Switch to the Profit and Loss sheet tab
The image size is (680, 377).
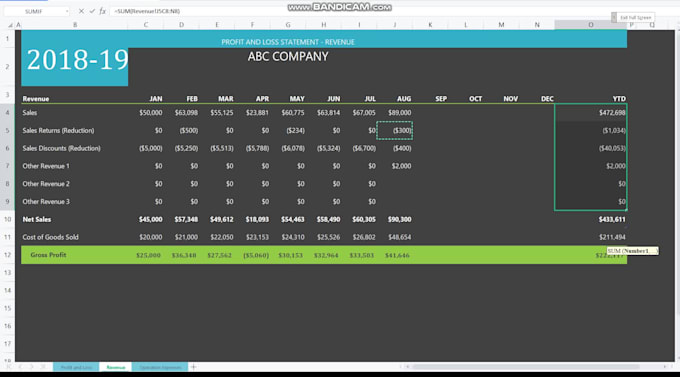click(76, 367)
